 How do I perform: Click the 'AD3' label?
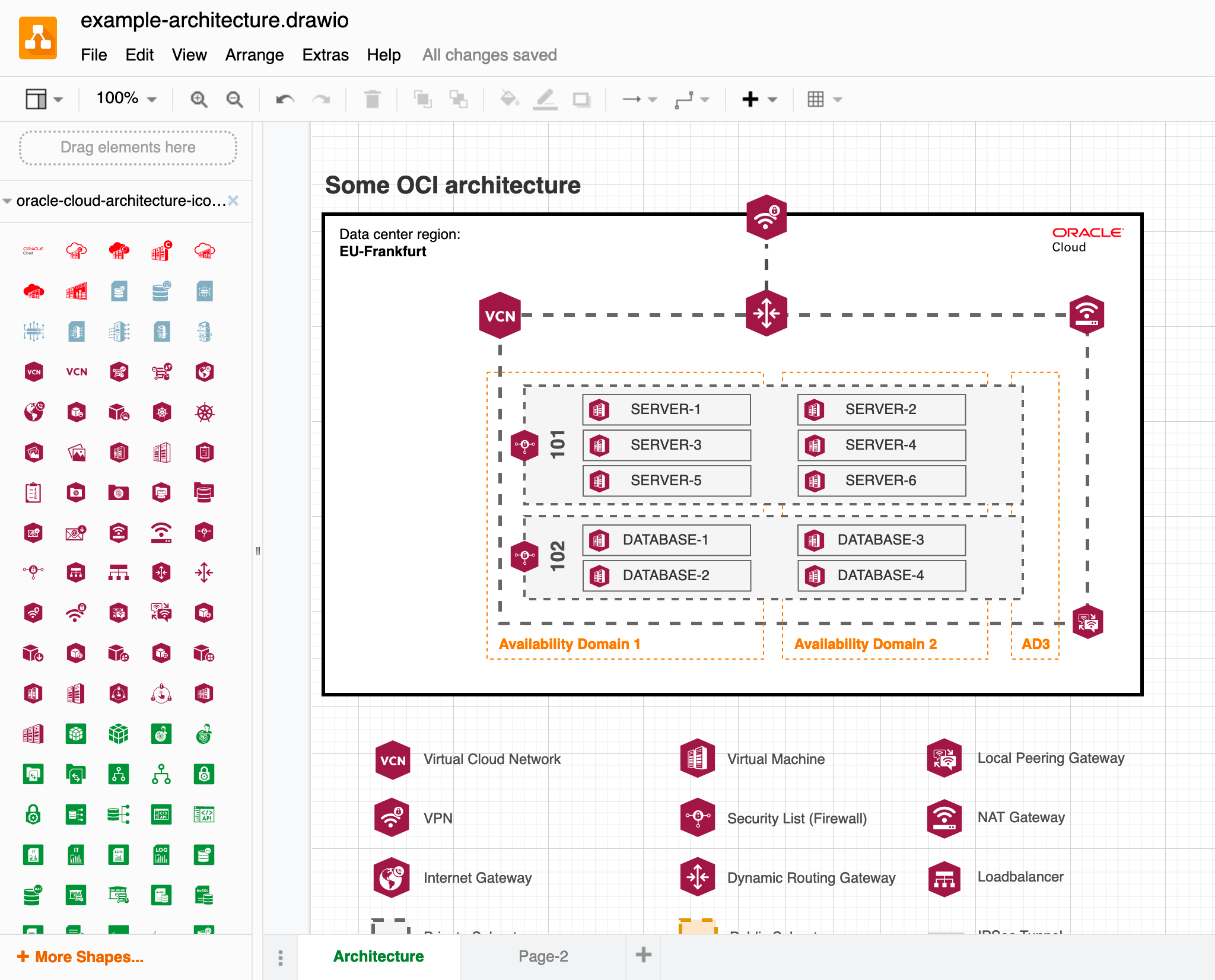click(x=1035, y=644)
